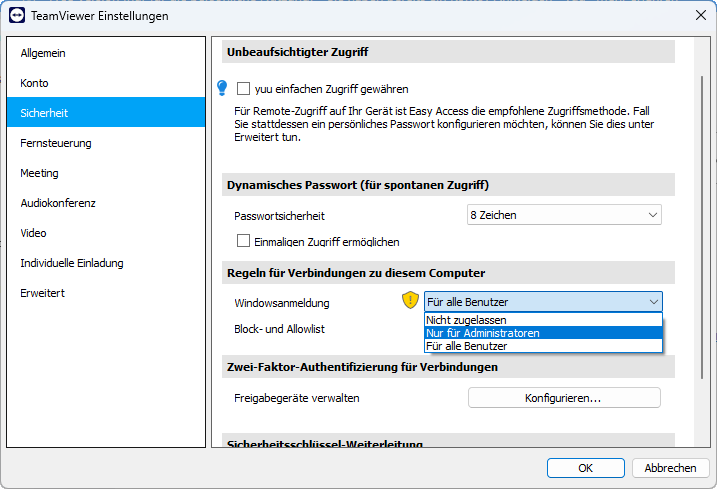Open the Passwortsicherheit 8 Zeichen dropdown
The image size is (717, 489).
point(564,215)
